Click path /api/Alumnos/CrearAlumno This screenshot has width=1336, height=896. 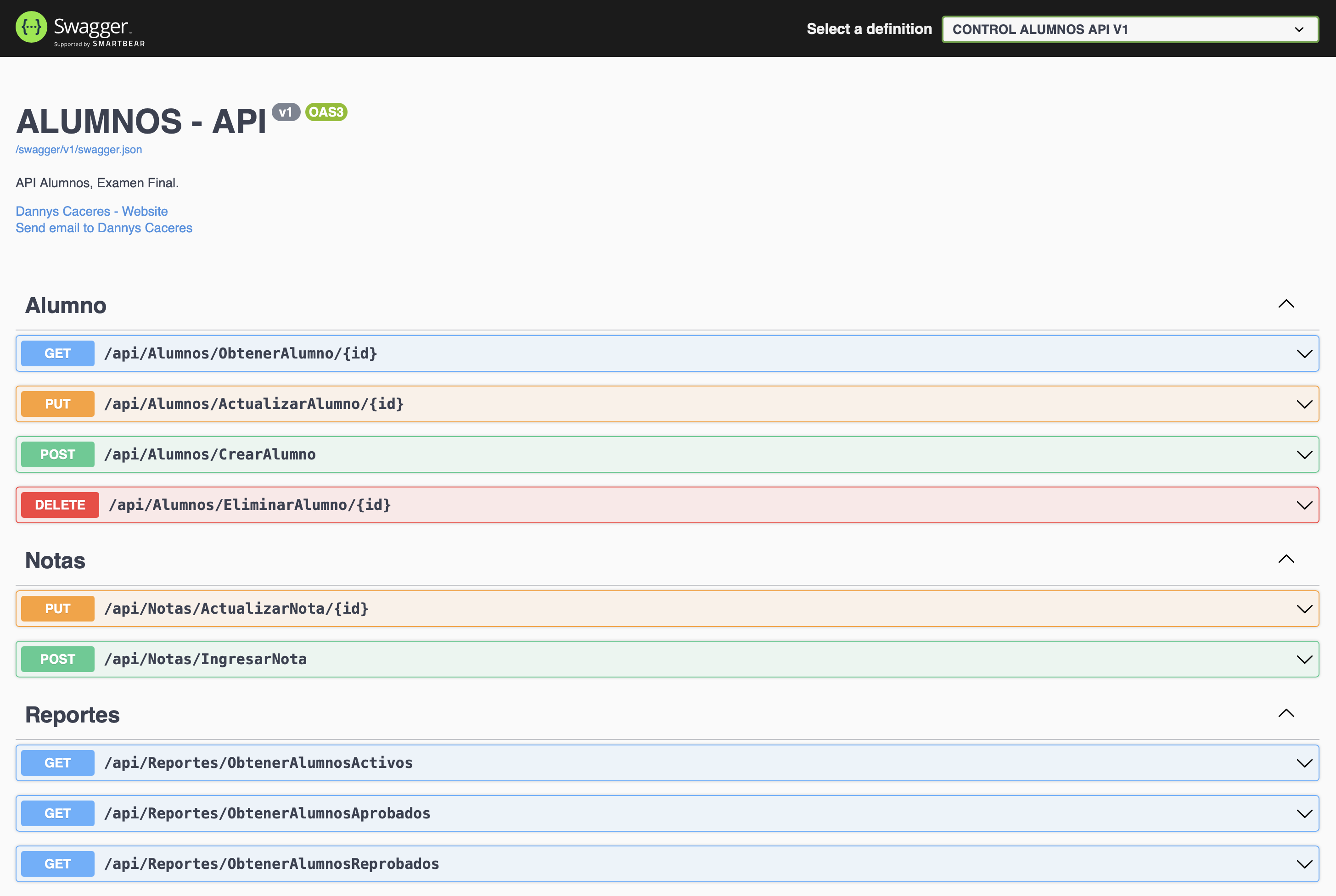pos(210,455)
